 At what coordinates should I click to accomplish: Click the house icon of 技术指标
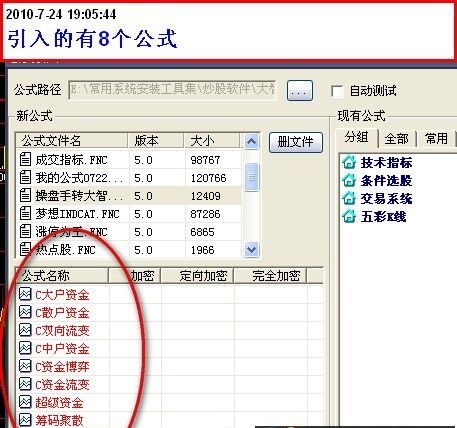[x=349, y=162]
